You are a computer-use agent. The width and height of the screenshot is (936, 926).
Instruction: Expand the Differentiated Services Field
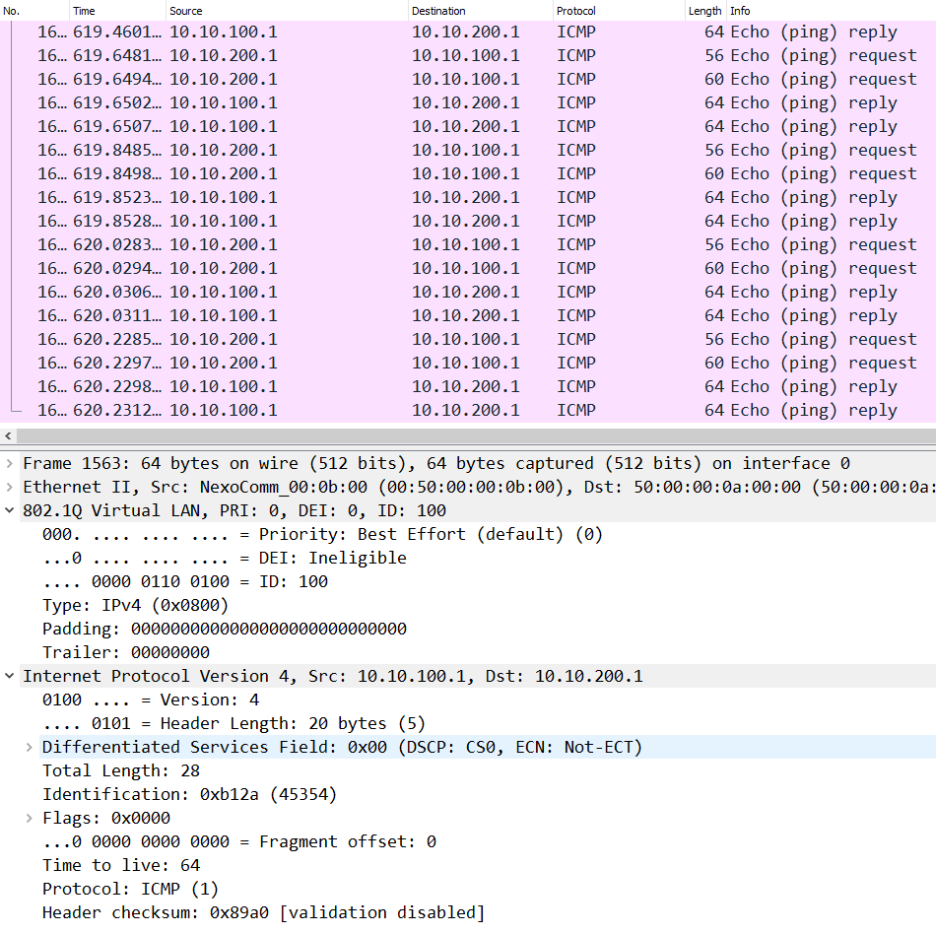click(30, 748)
